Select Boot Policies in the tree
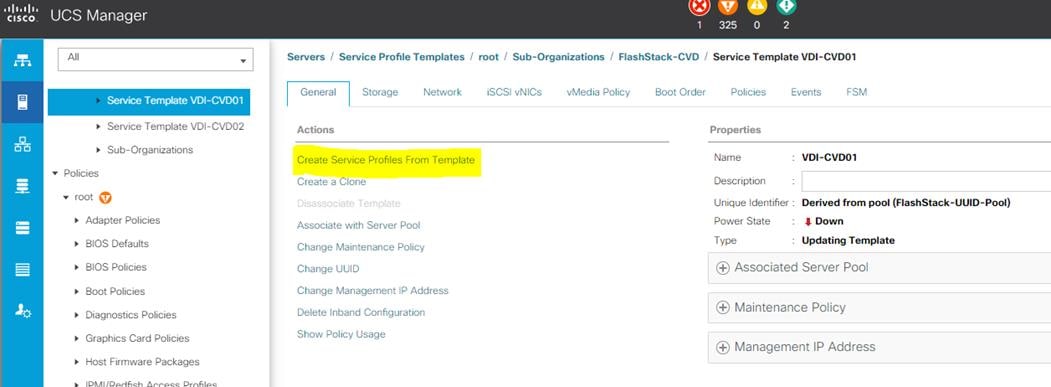The height and width of the screenshot is (387, 1051). click(115, 291)
